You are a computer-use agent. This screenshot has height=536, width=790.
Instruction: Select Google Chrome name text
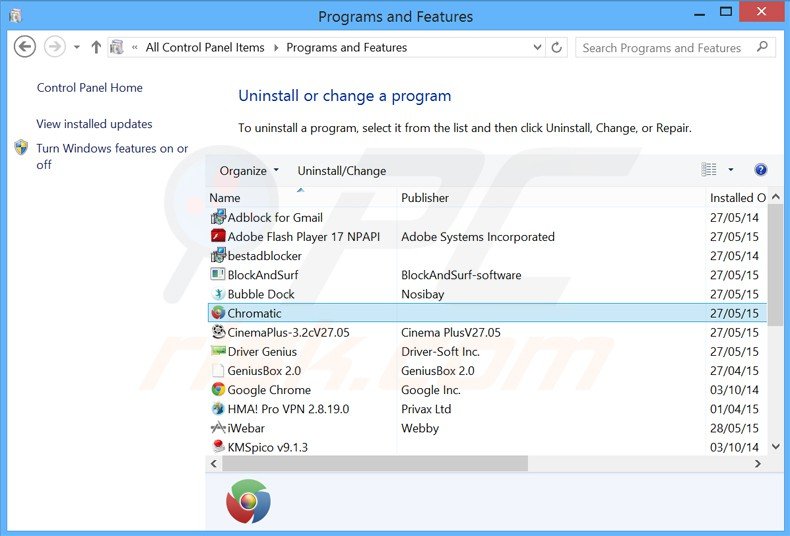click(x=269, y=390)
